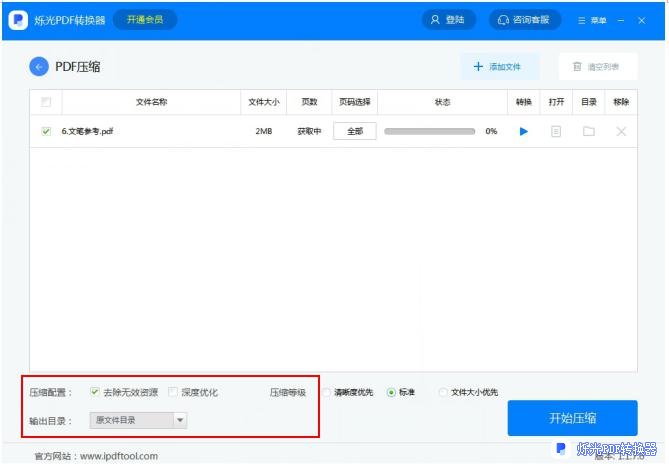
Task: Disable 去除无效资源 checkbox
Action: point(95,392)
